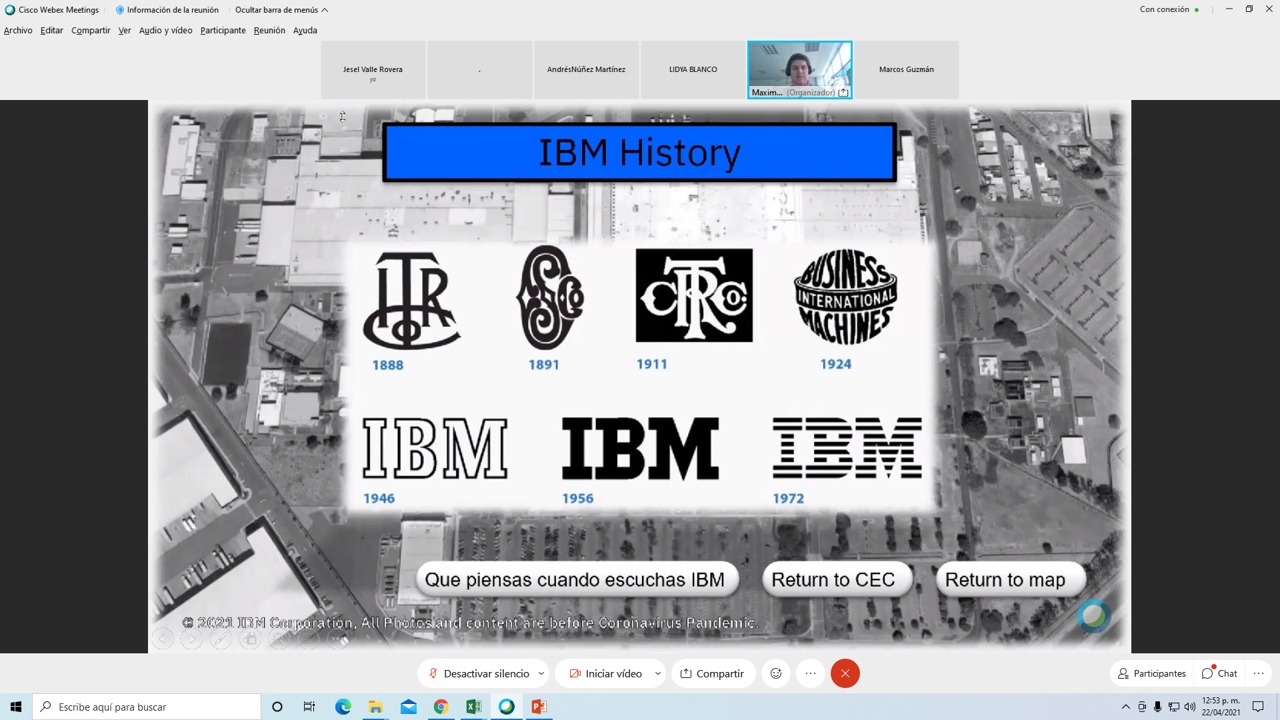Select LIDYA BLANCO participant tile
This screenshot has width=1280, height=720.
tap(693, 70)
